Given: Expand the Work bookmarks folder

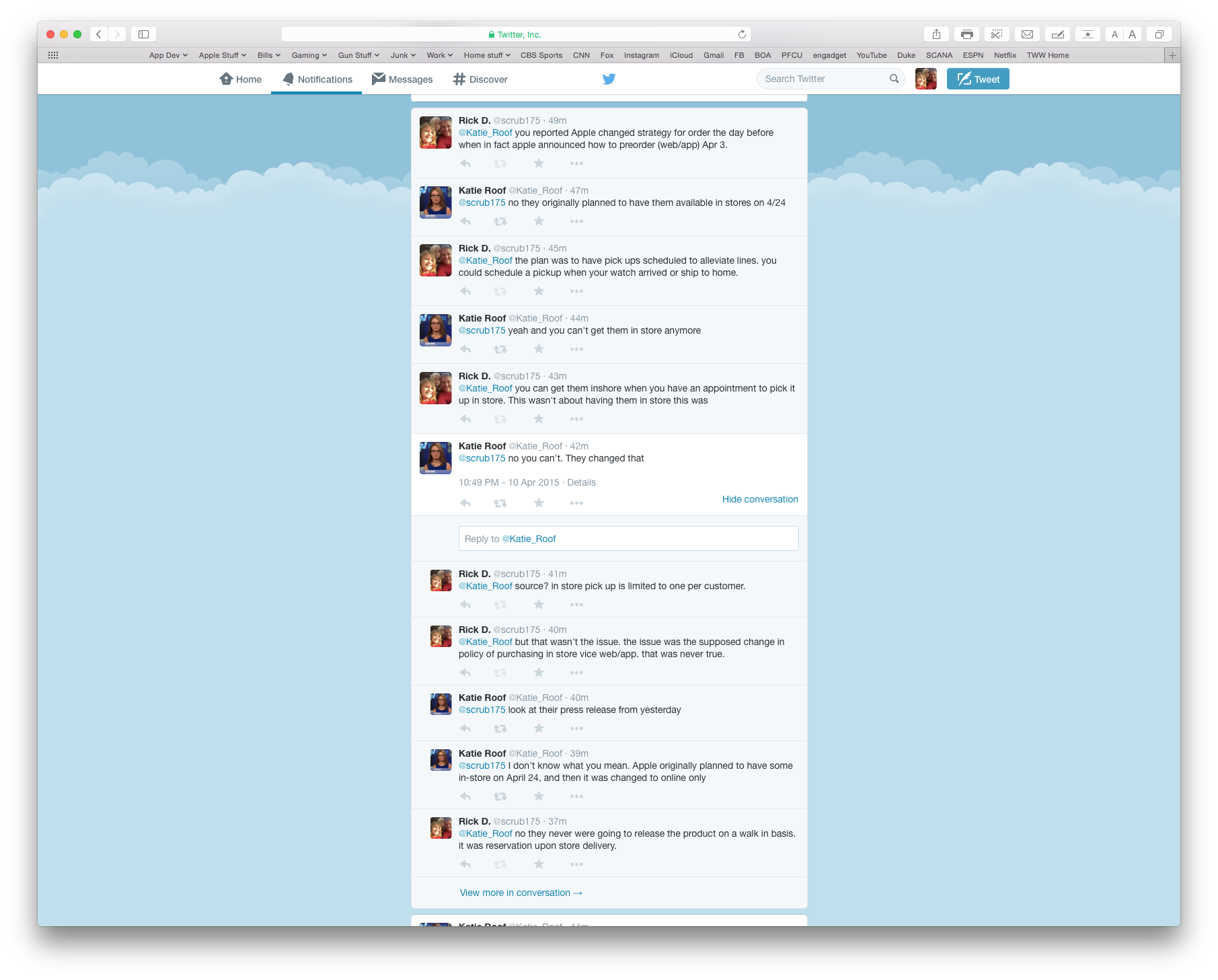Looking at the screenshot, I should (x=440, y=55).
